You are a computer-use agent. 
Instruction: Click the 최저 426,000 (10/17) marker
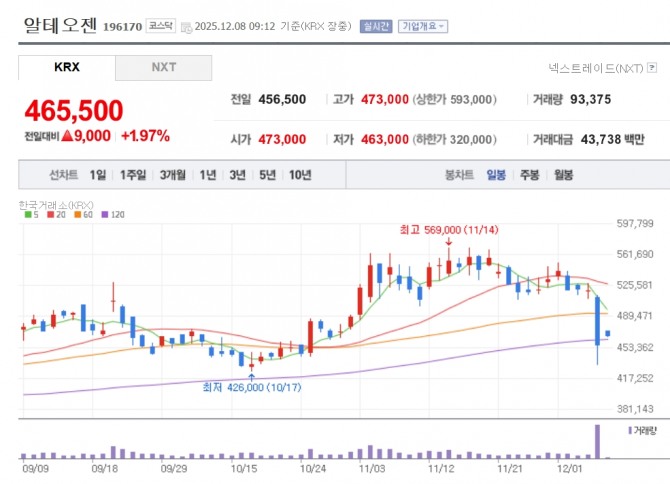252,387
